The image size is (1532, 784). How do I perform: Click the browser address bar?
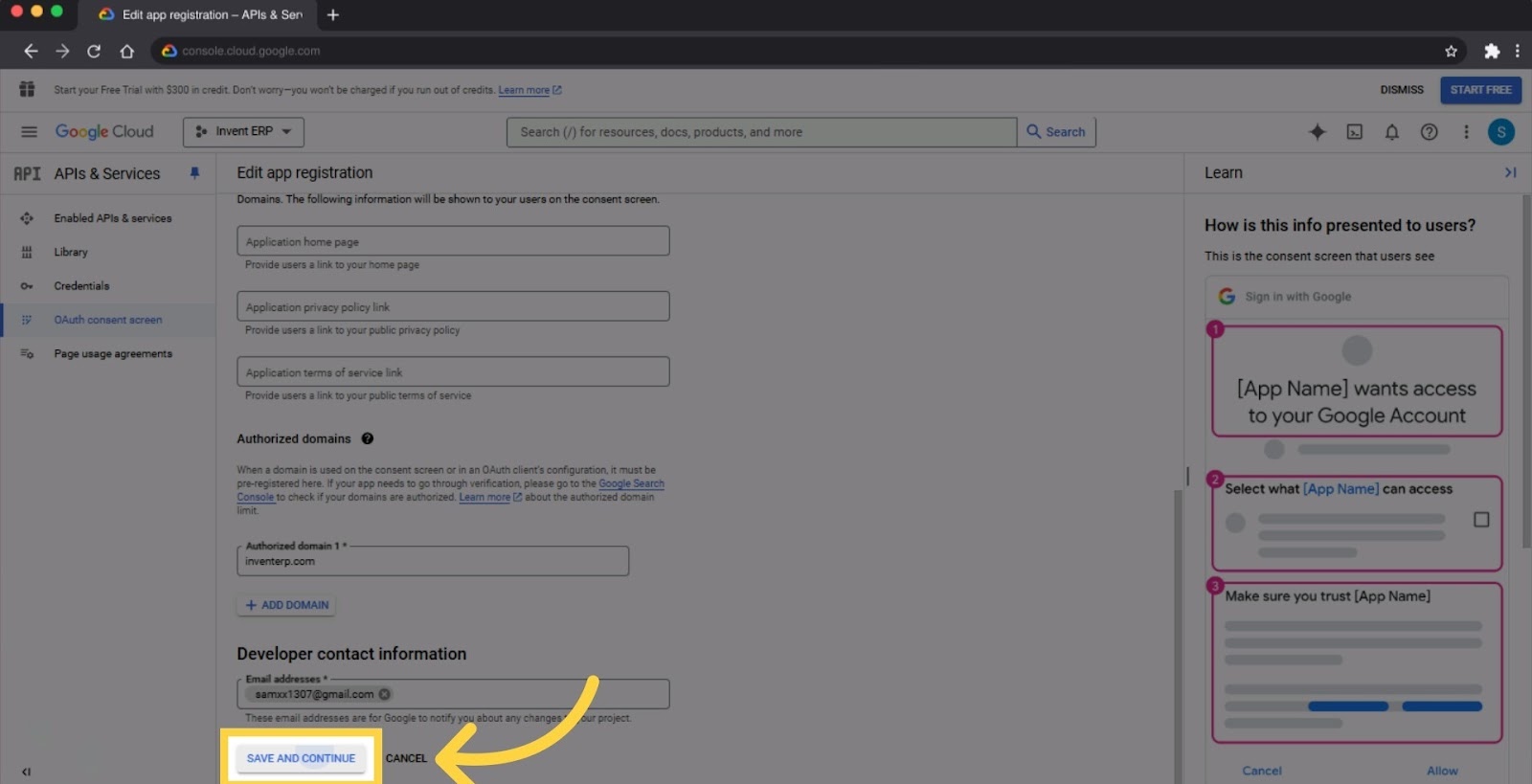(x=804, y=51)
